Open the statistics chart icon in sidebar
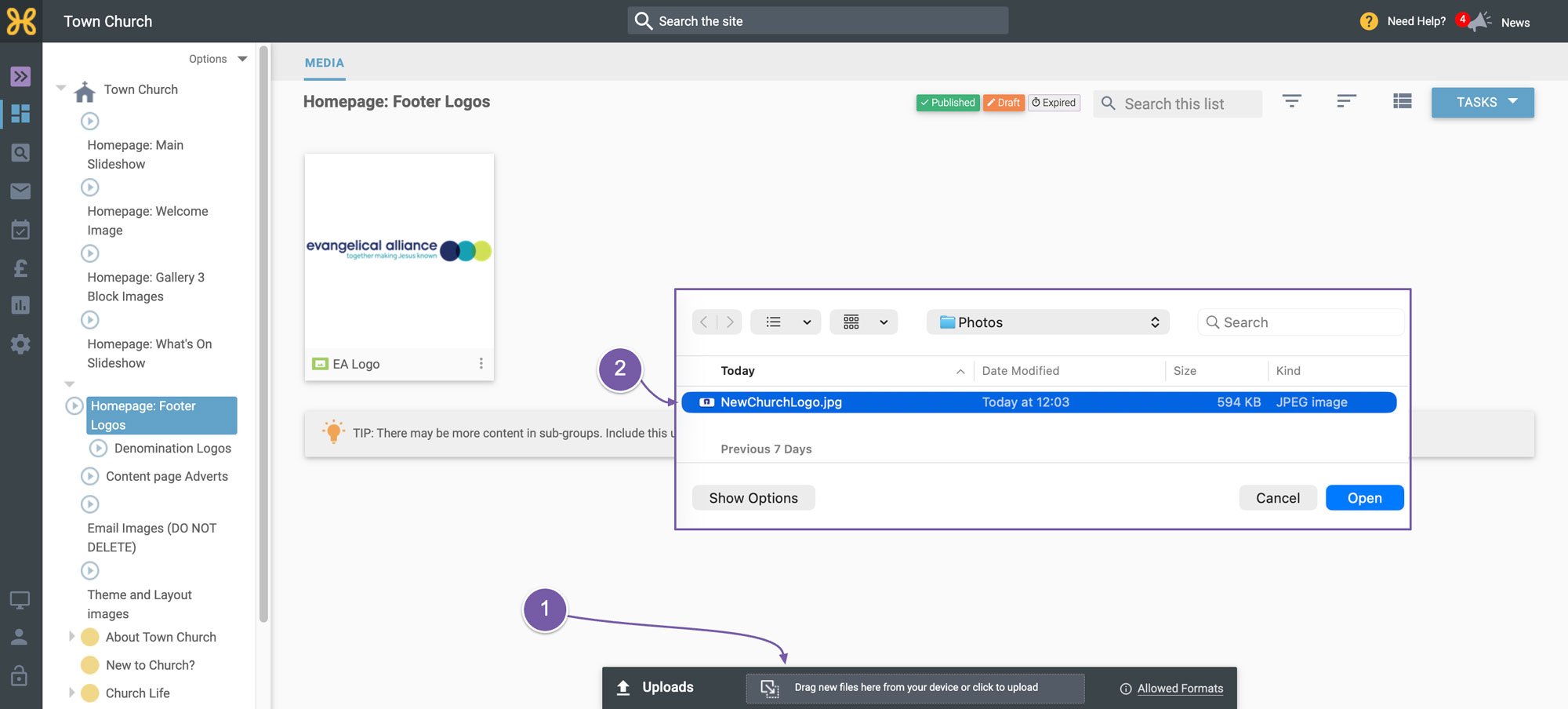This screenshot has width=1568, height=709. pyautogui.click(x=20, y=305)
